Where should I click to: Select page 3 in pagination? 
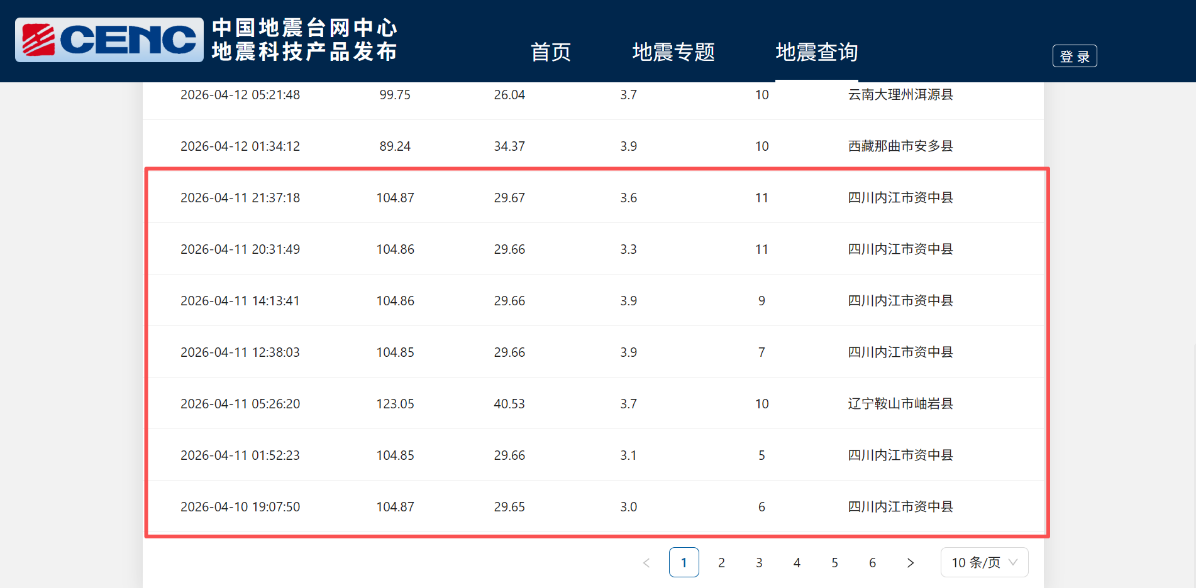[x=759, y=562]
